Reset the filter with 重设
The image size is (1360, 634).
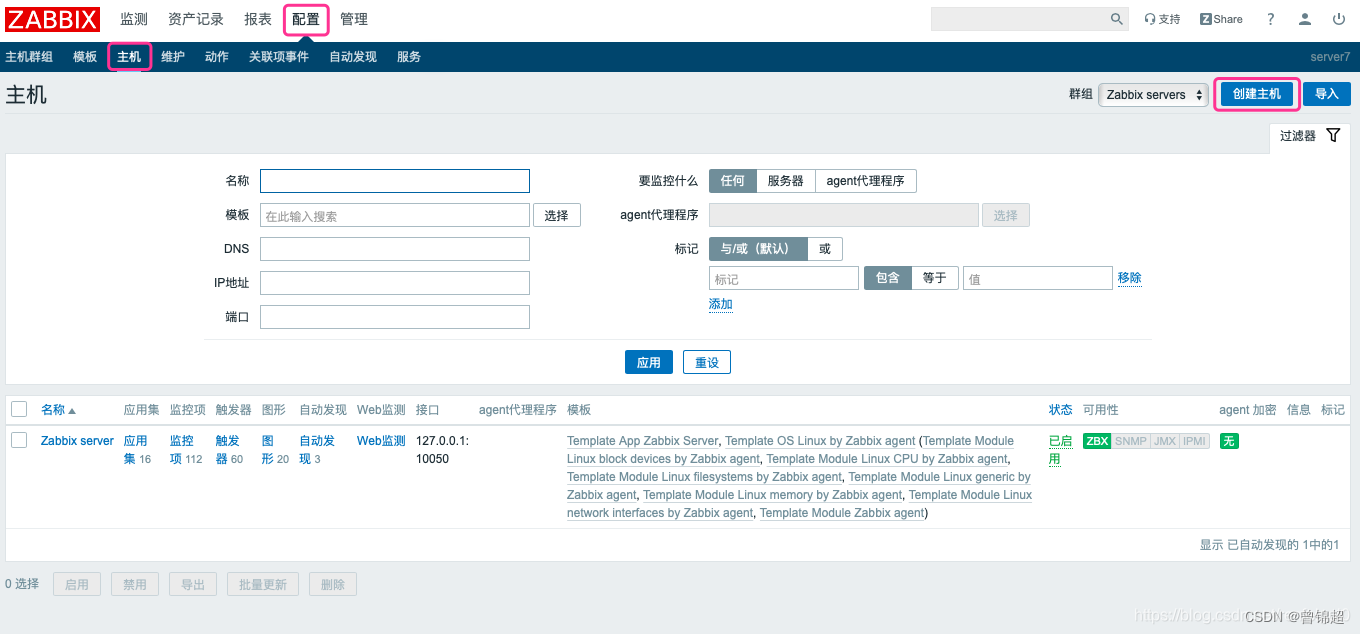pos(707,362)
